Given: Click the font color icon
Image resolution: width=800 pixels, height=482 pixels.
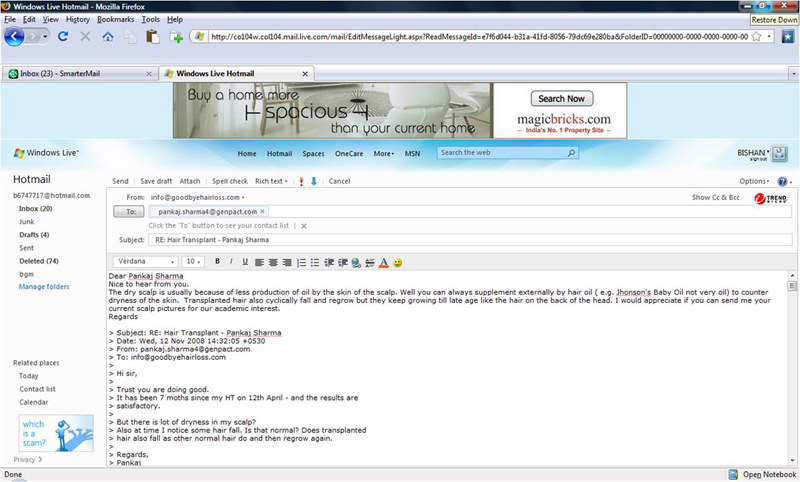Looking at the screenshot, I should point(383,262).
